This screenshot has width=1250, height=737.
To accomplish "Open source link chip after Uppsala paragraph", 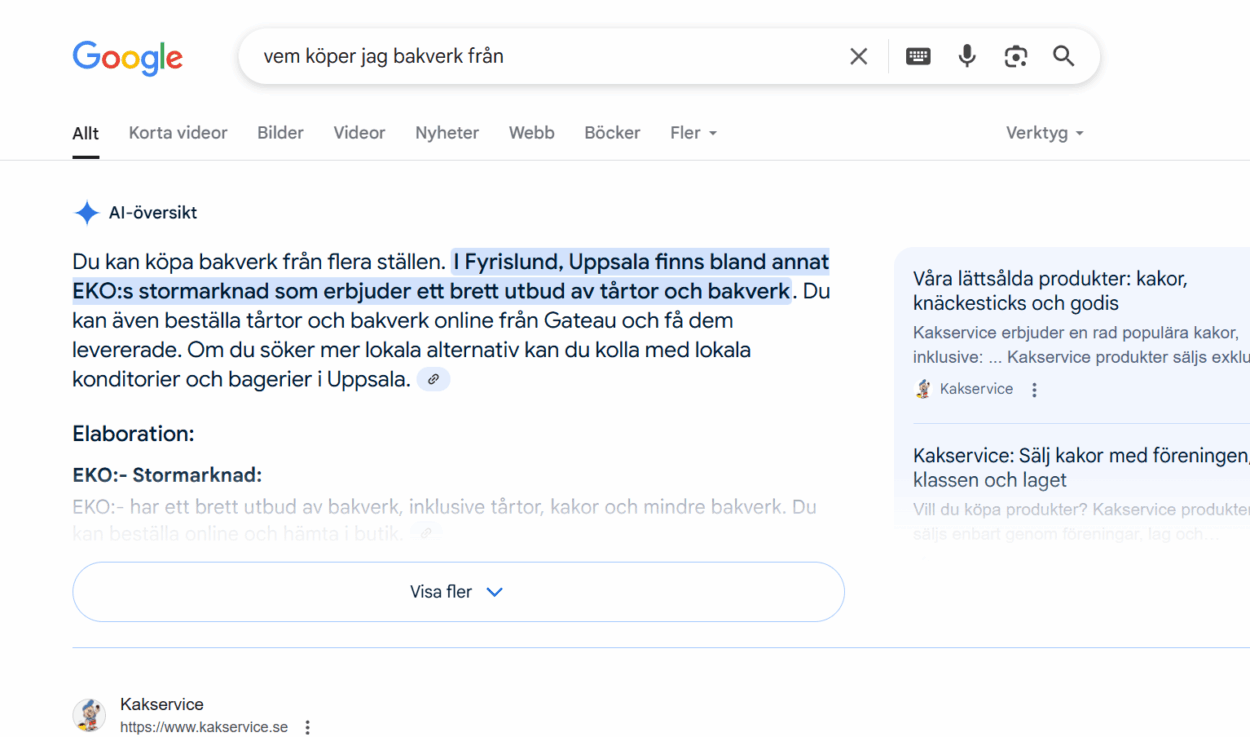I will pyautogui.click(x=433, y=380).
